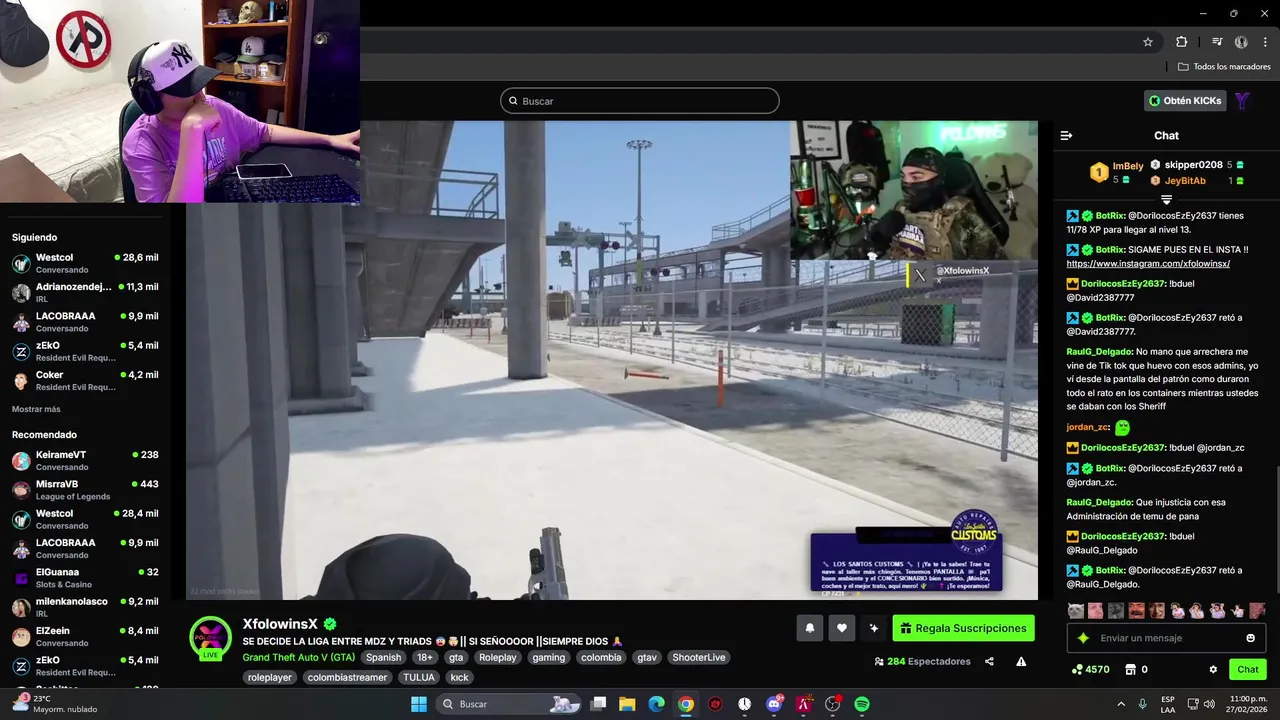The image size is (1280, 720).
Task: Select the colombia tag
Action: 601,657
